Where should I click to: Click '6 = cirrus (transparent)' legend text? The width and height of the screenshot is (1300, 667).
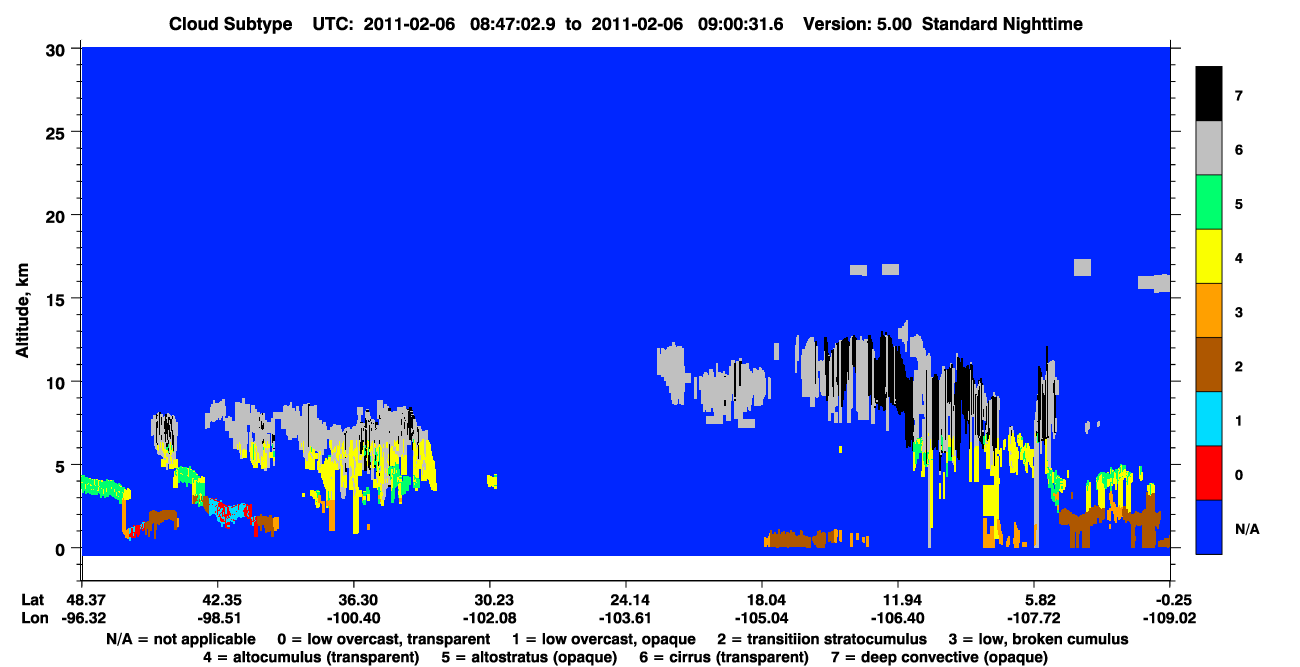pyautogui.click(x=723, y=657)
